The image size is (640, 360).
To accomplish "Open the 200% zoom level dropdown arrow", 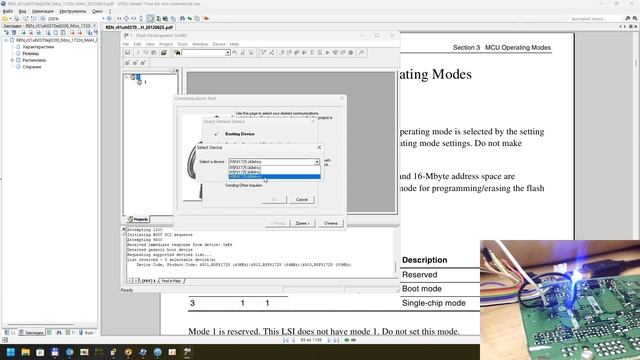I will pos(103,18).
